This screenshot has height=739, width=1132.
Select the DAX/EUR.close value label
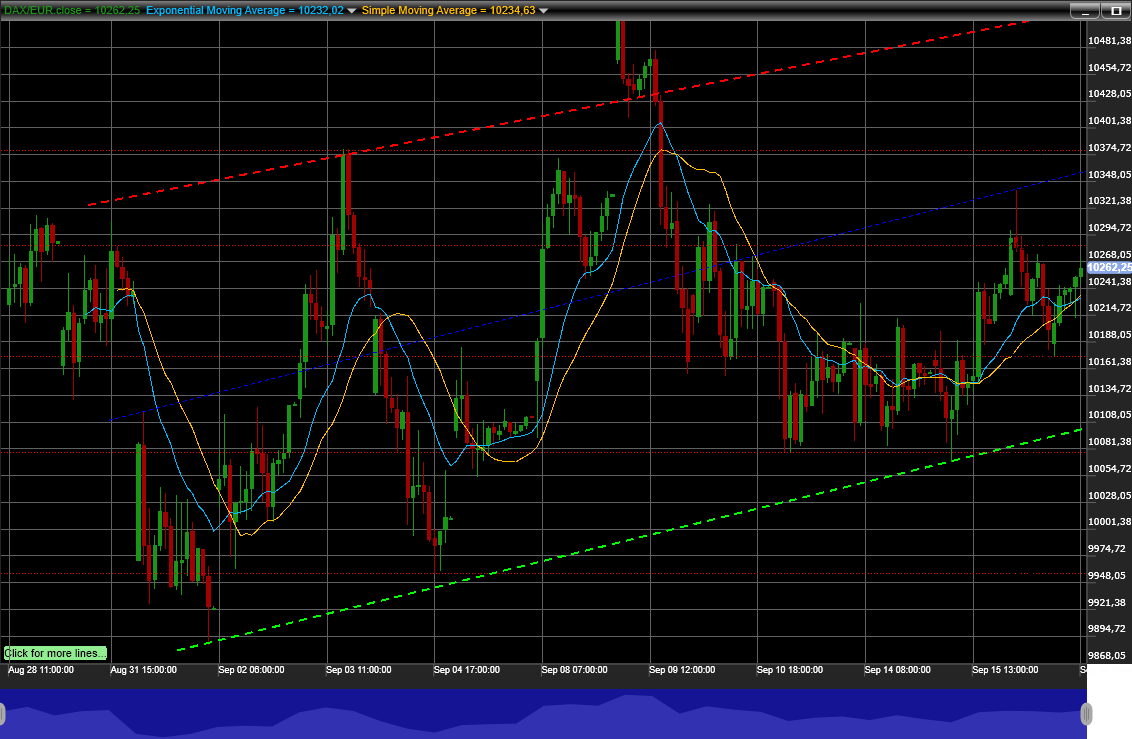(x=72, y=10)
